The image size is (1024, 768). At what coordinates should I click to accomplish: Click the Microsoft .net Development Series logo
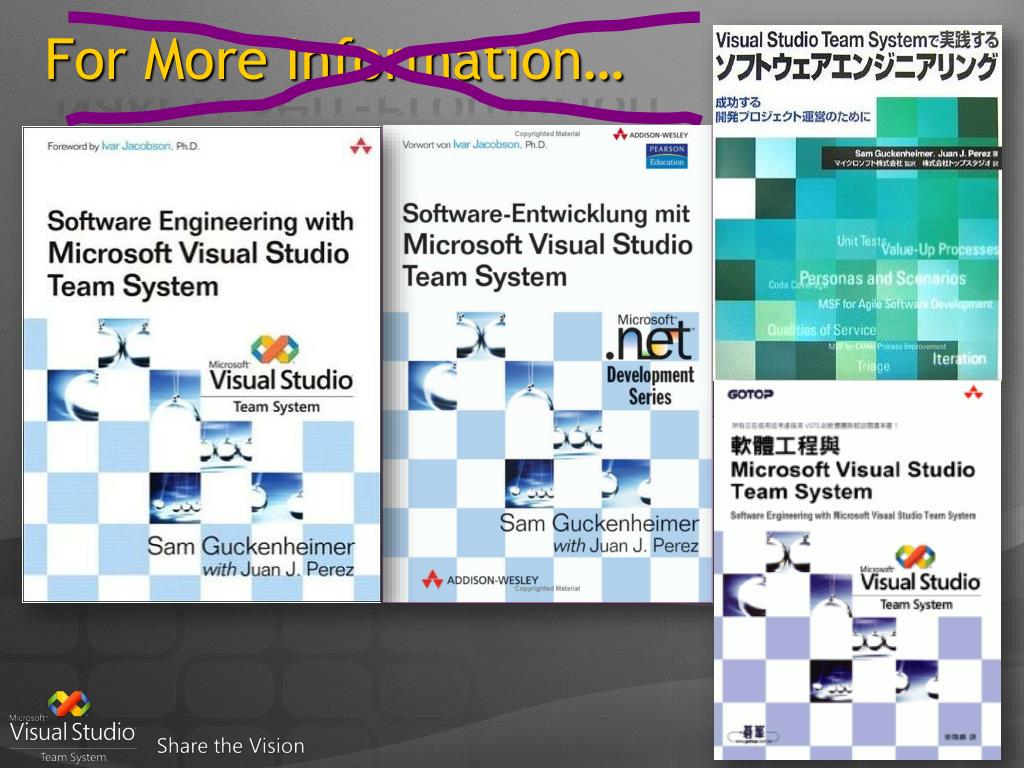coord(650,360)
